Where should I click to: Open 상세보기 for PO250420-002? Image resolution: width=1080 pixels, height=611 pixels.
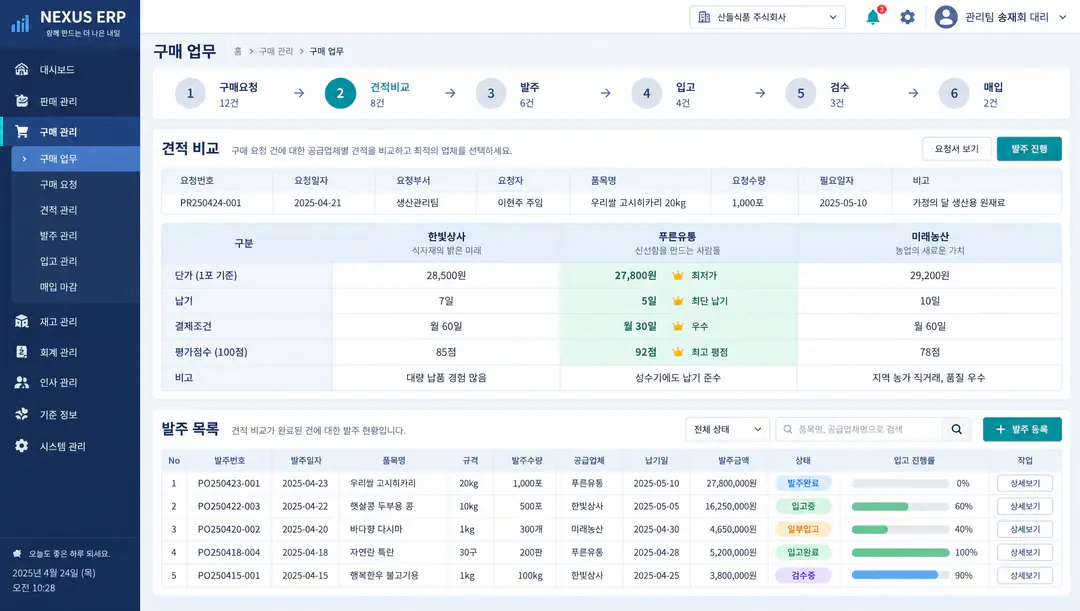(x=1025, y=530)
